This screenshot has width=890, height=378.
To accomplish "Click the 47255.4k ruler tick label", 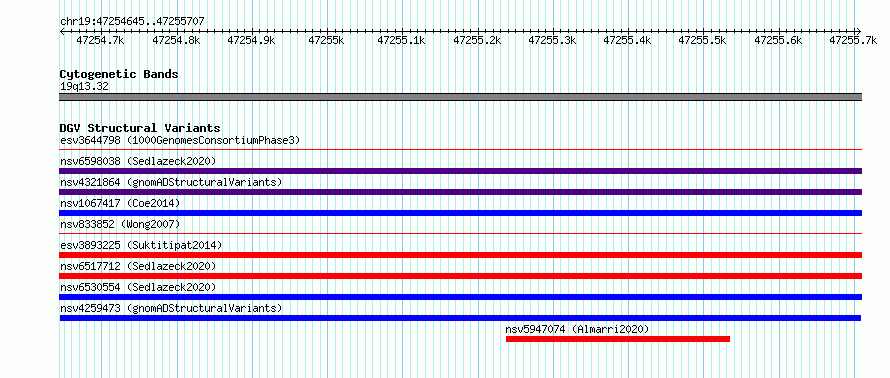I will (627, 40).
